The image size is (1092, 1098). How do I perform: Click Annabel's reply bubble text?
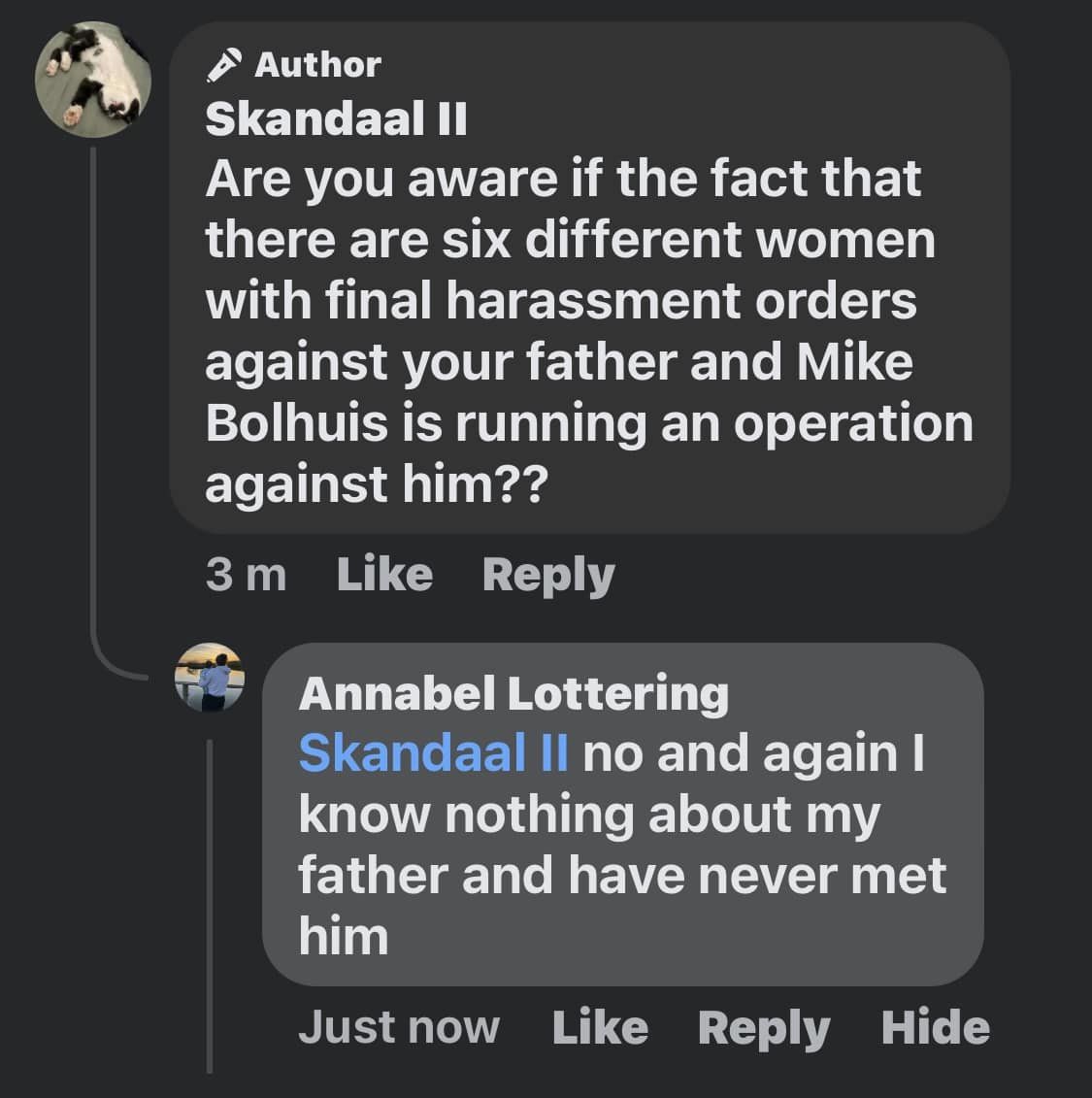tap(621, 845)
